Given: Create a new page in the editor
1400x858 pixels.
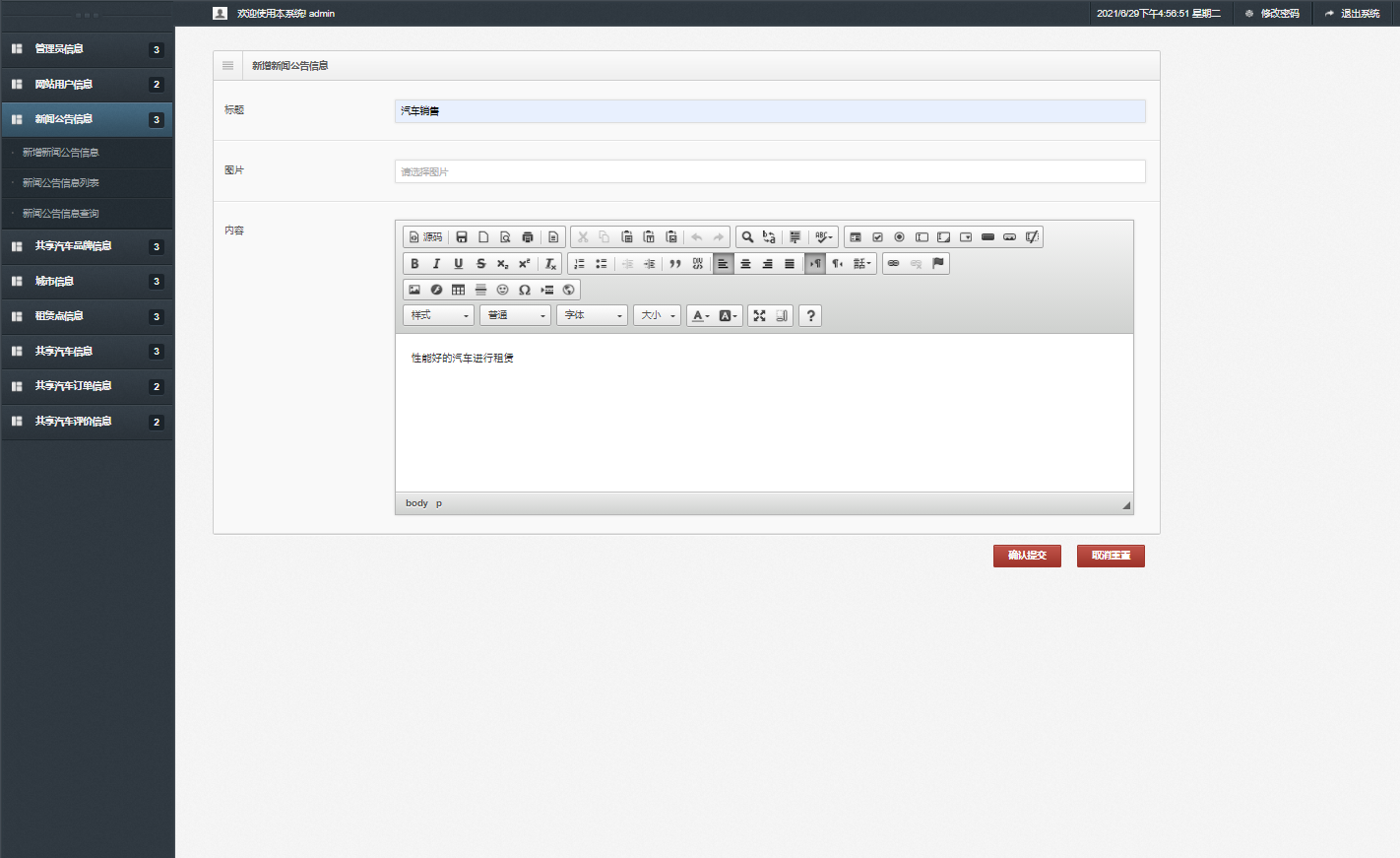Looking at the screenshot, I should pos(483,237).
